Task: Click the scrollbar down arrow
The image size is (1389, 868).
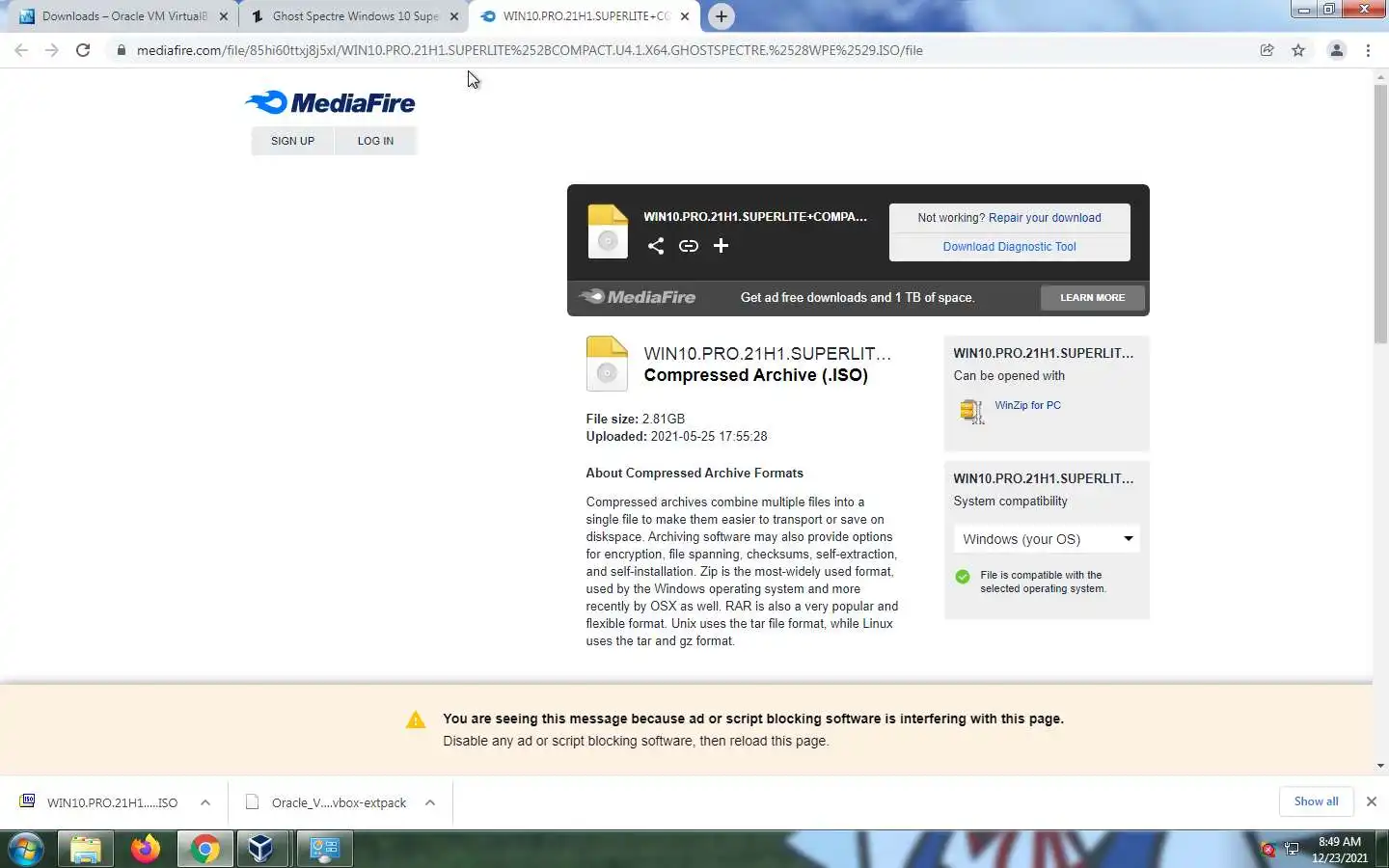Action: (x=1380, y=766)
